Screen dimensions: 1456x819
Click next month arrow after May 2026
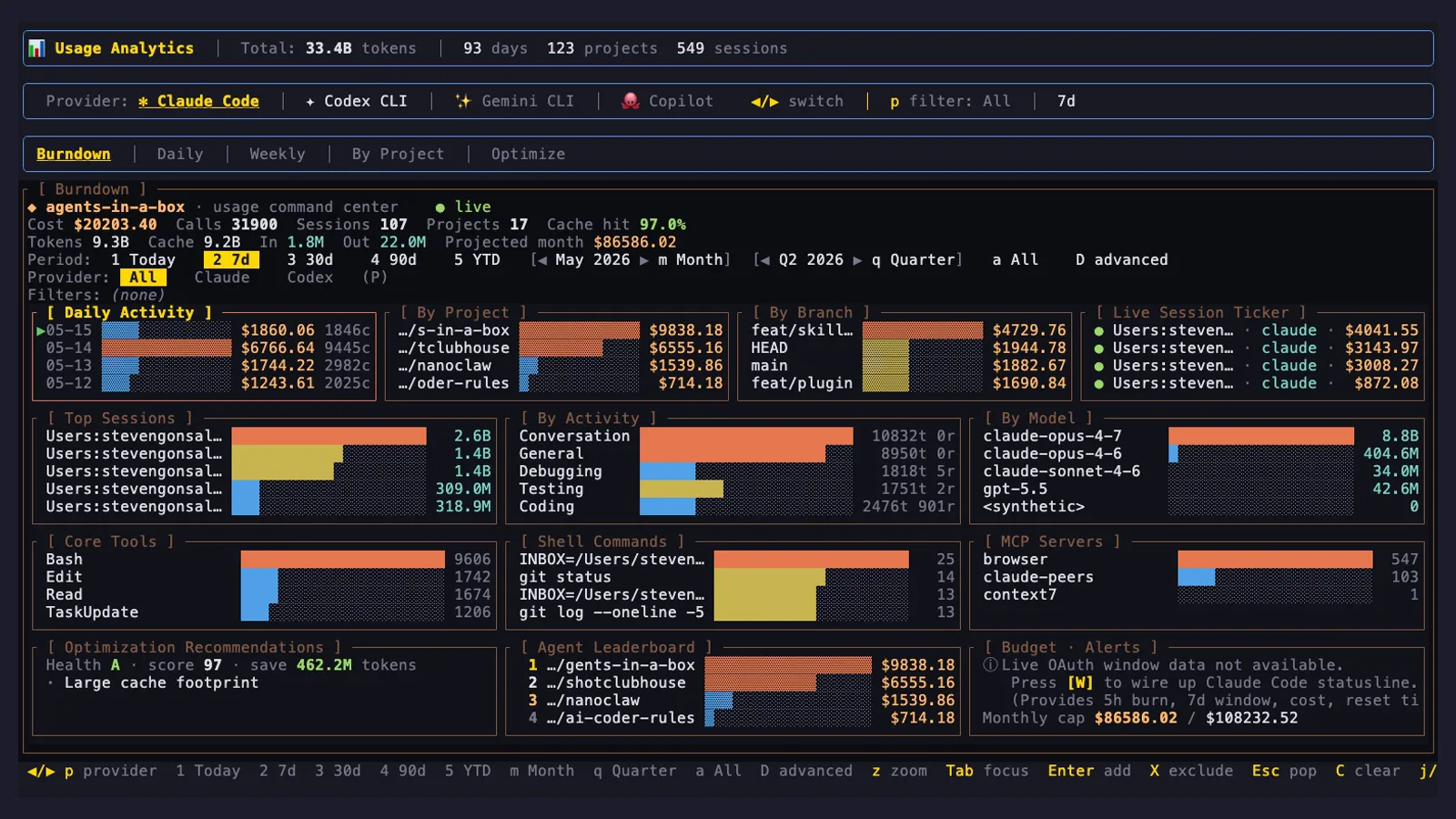644,260
